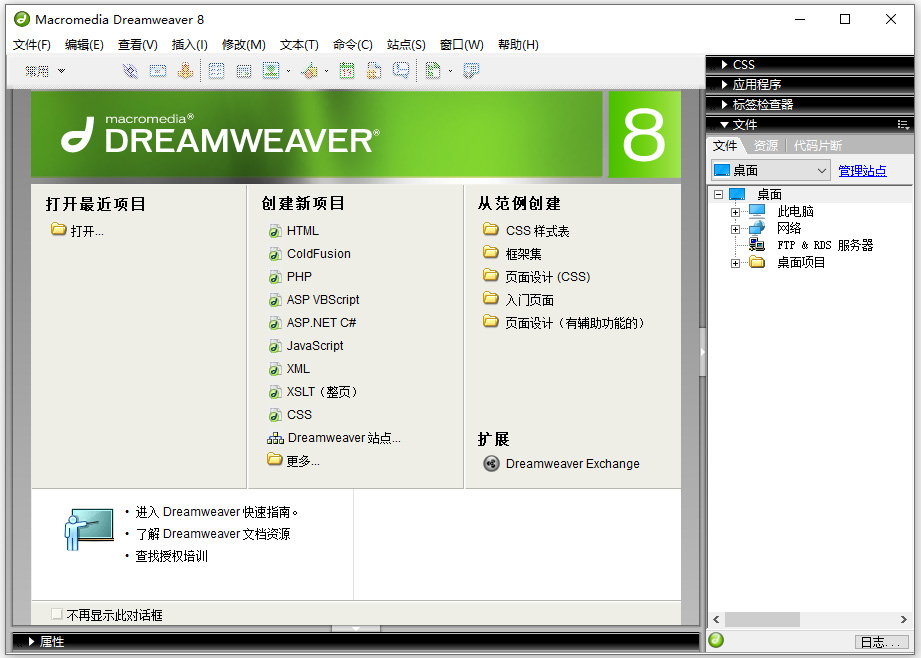This screenshot has width=921, height=658.
Task: Switch to the 资源 tab
Action: click(x=765, y=145)
